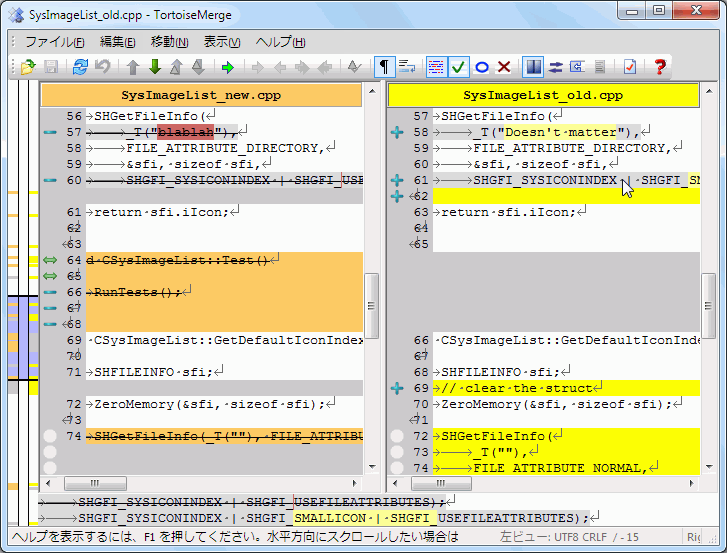Viewport: 727px width, 553px height.
Task: Click left pane horizontal scrollbar right arrow
Action: click(x=355, y=483)
